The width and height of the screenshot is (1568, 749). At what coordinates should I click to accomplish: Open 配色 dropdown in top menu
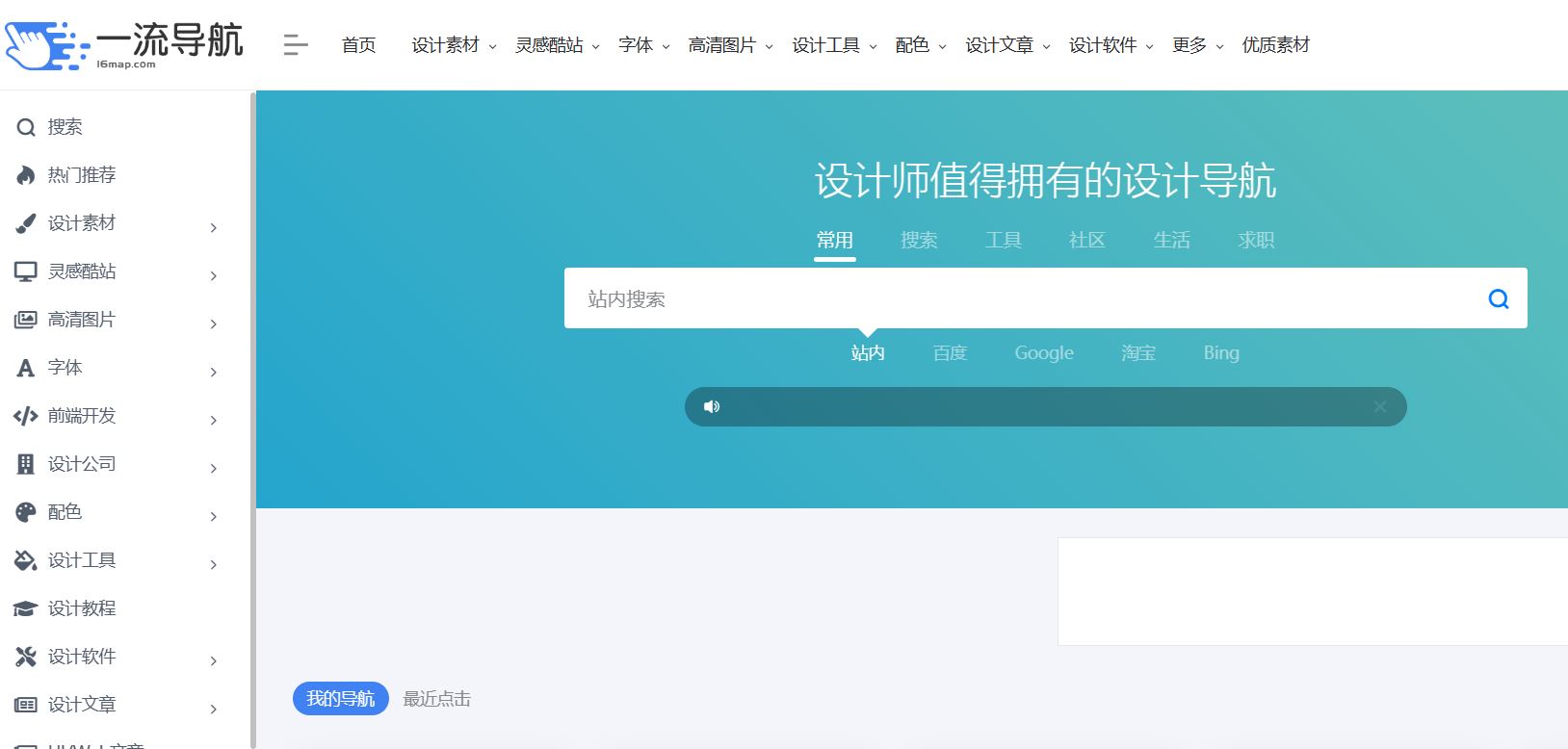[921, 45]
